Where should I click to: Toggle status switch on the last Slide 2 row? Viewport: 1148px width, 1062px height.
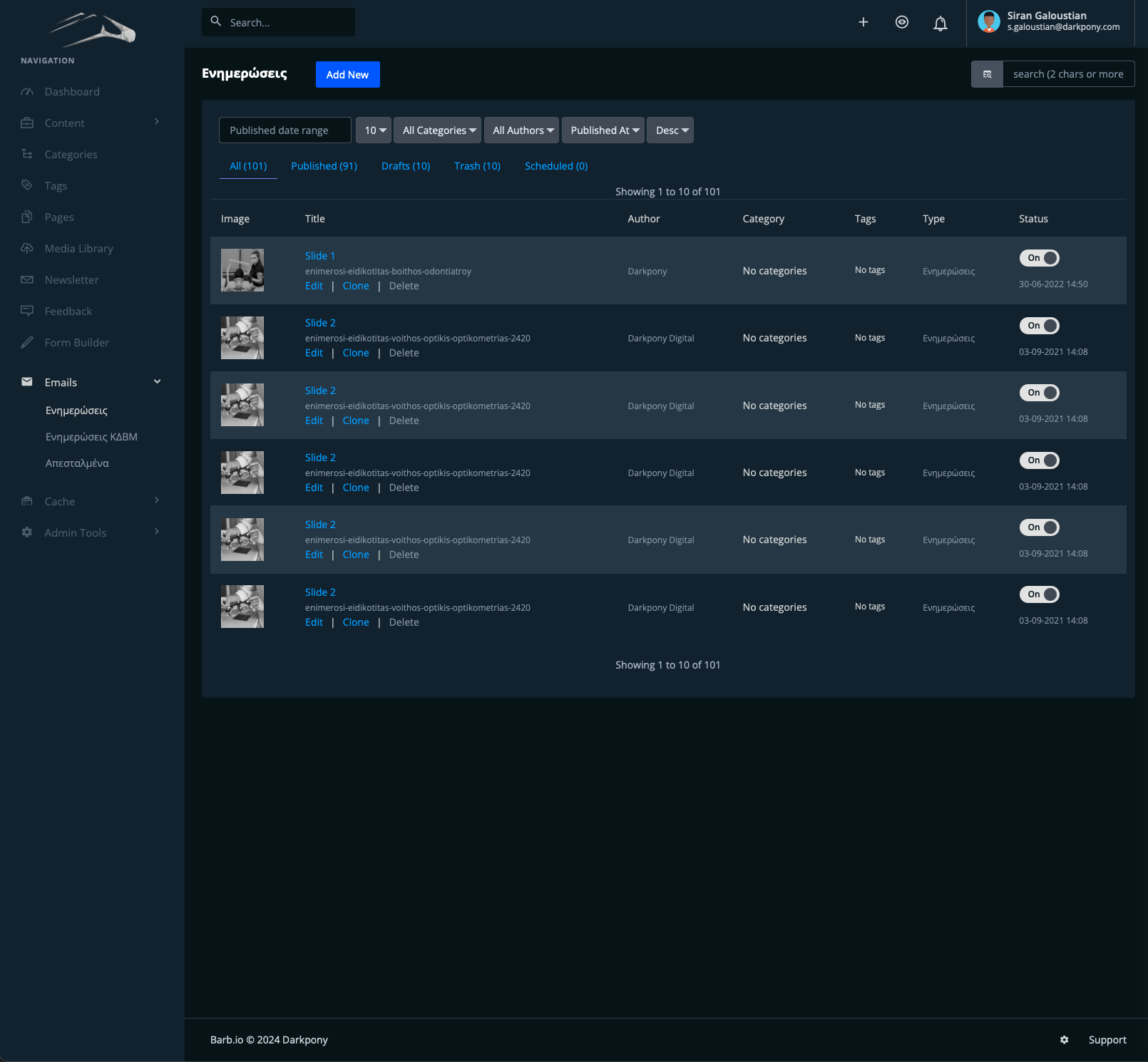coord(1039,594)
